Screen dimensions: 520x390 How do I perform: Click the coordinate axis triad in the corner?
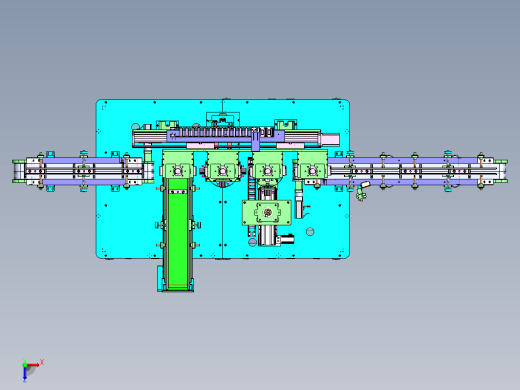[x=32, y=370]
